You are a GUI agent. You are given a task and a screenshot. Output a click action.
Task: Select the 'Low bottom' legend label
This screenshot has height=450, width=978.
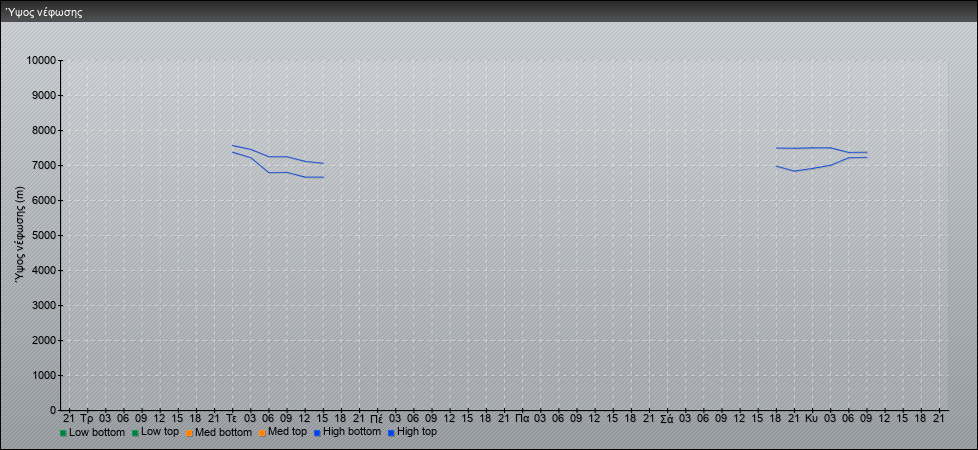[97, 432]
